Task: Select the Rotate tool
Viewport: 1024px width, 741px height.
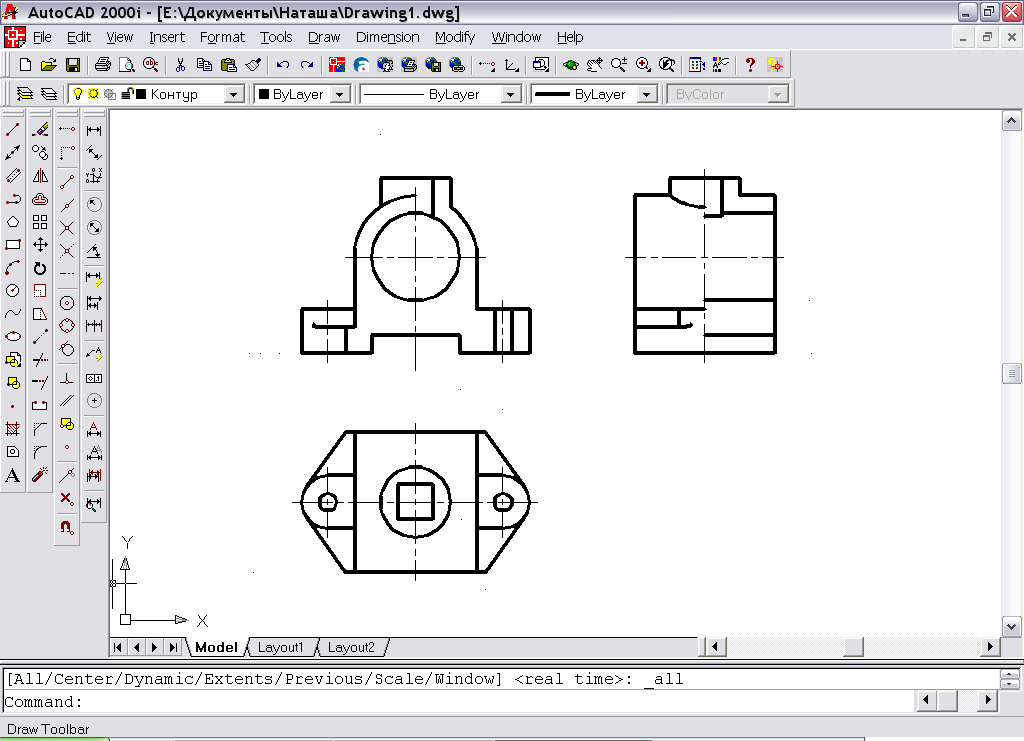Action: tap(40, 268)
